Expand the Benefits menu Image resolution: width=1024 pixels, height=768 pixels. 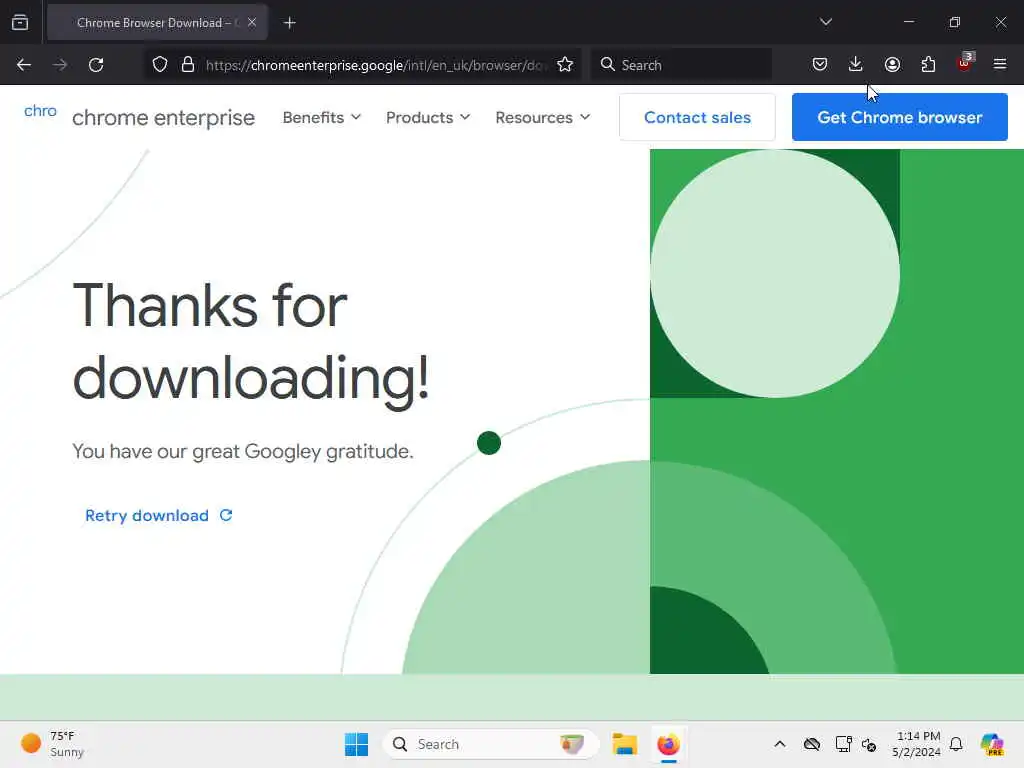tap(321, 118)
